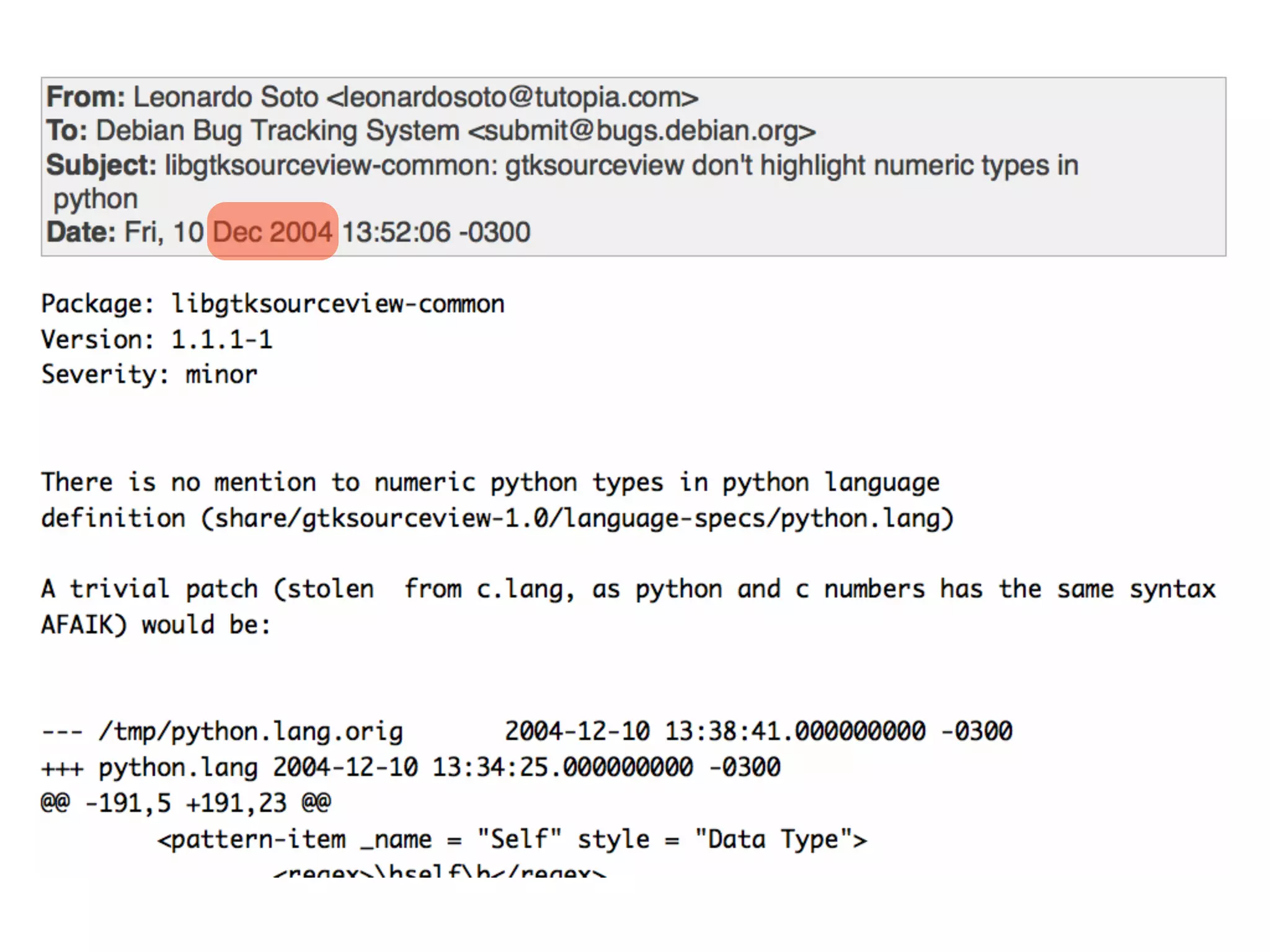Click the Version: 1.1.1-1 line
Viewport: 1270px width, 952px height.
click(x=157, y=339)
